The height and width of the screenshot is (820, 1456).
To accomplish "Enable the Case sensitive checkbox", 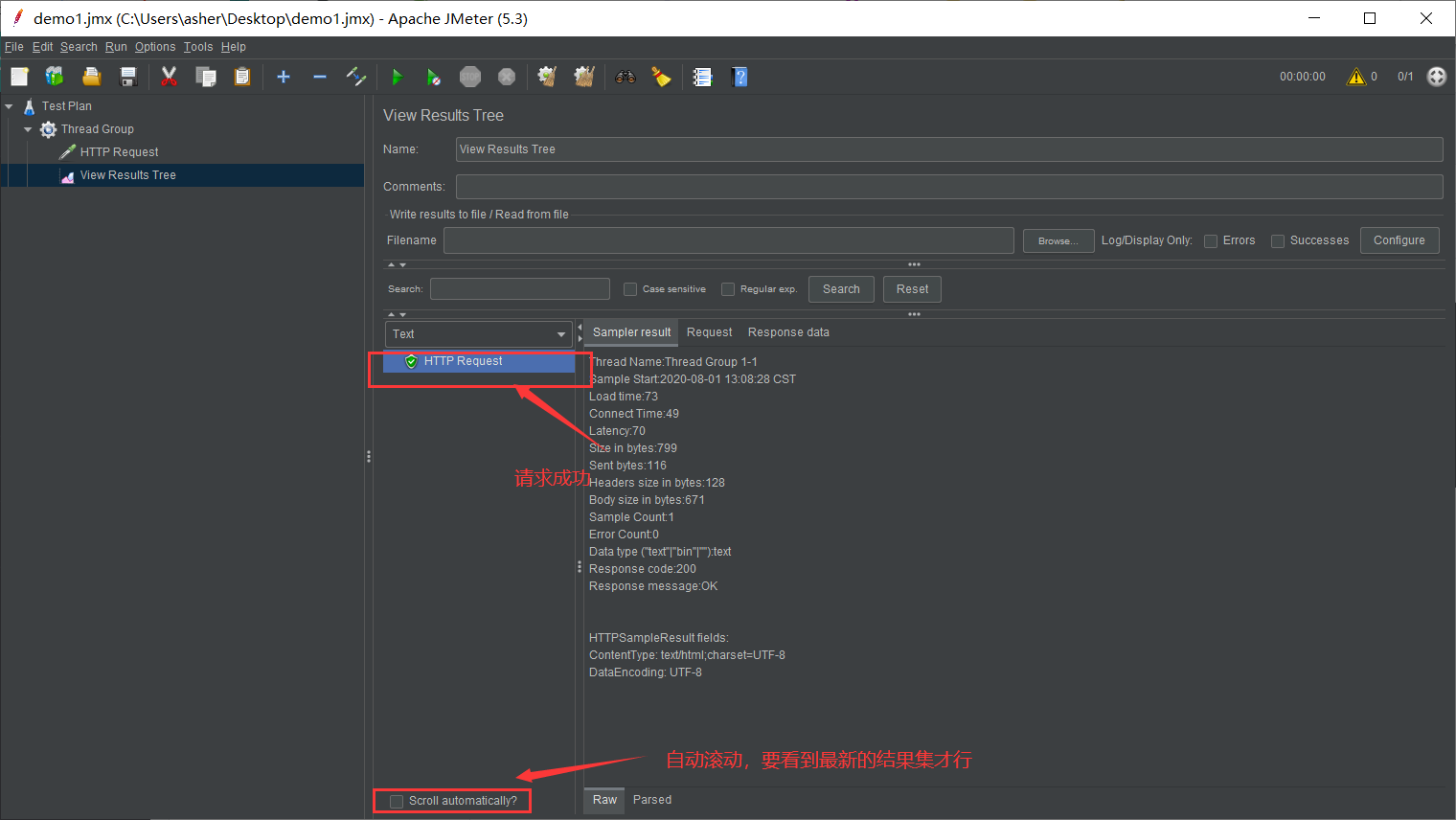I will pos(630,289).
